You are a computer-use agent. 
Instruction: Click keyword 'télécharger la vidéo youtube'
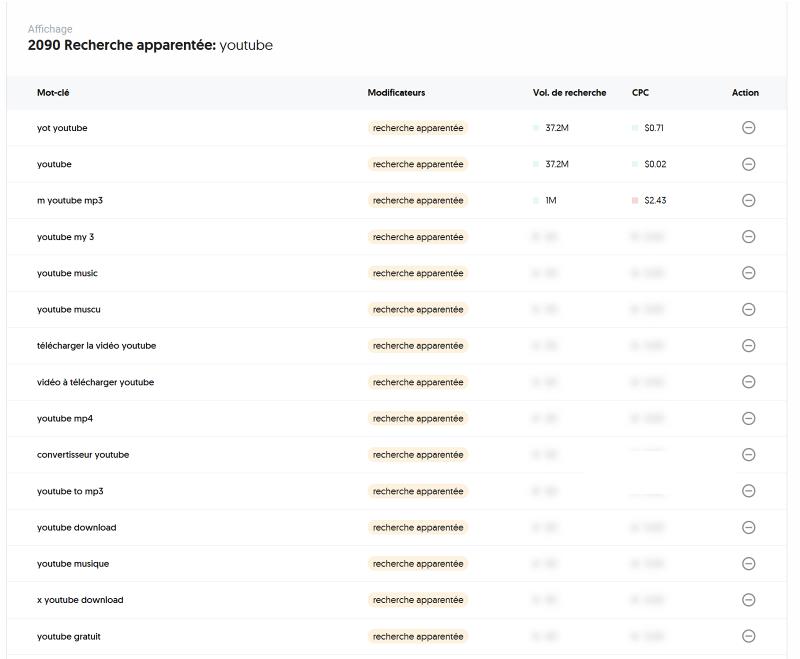click(x=96, y=346)
